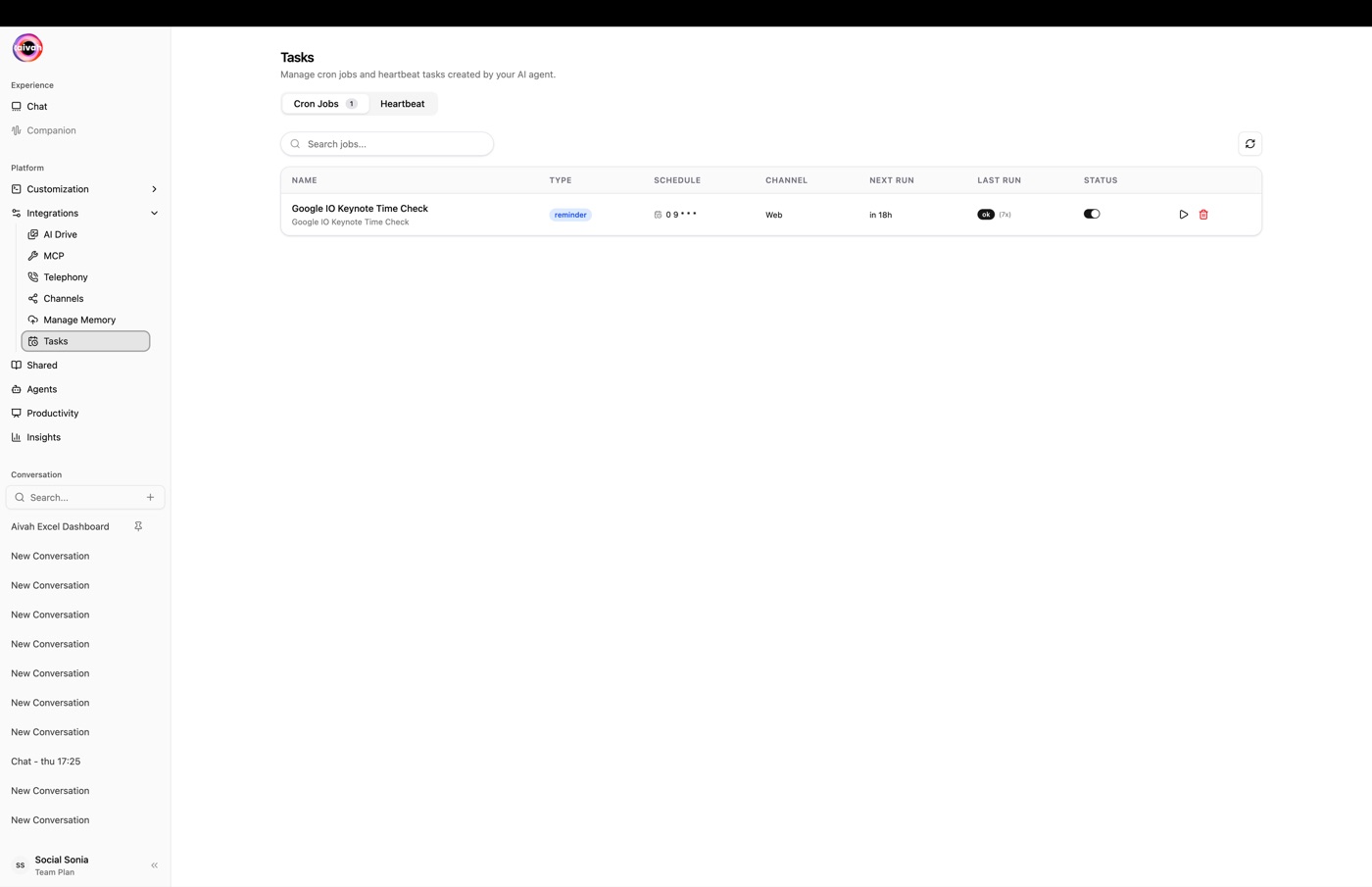This screenshot has width=1372, height=887.
Task: Refresh the cron jobs list
Action: point(1250,144)
